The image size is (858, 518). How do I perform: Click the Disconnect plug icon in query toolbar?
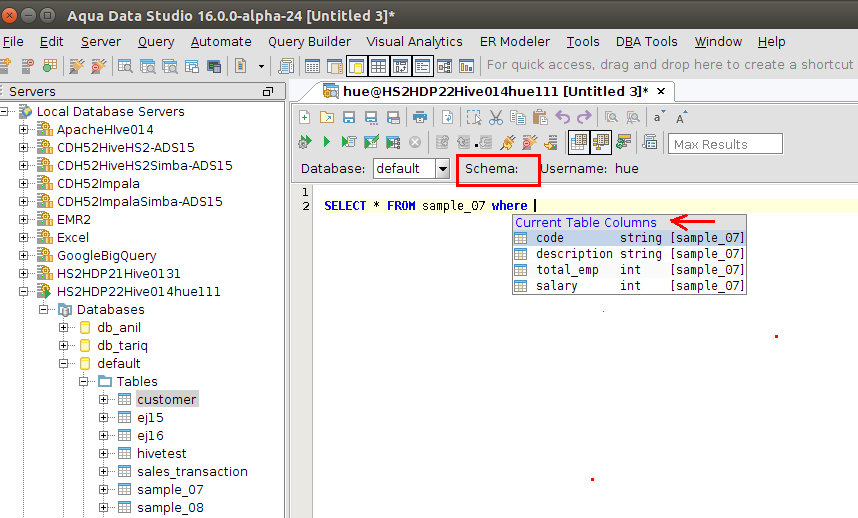pyautogui.click(x=529, y=142)
